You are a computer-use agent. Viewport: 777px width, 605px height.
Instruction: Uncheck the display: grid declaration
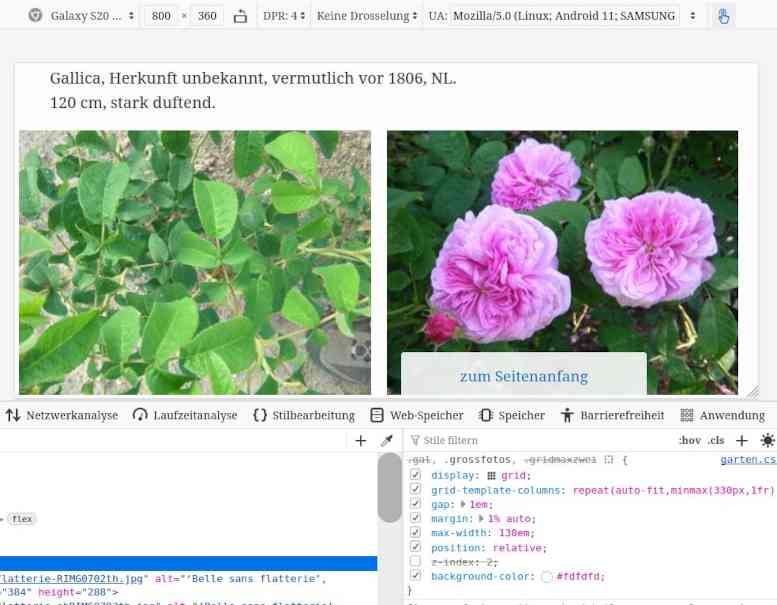coord(415,475)
